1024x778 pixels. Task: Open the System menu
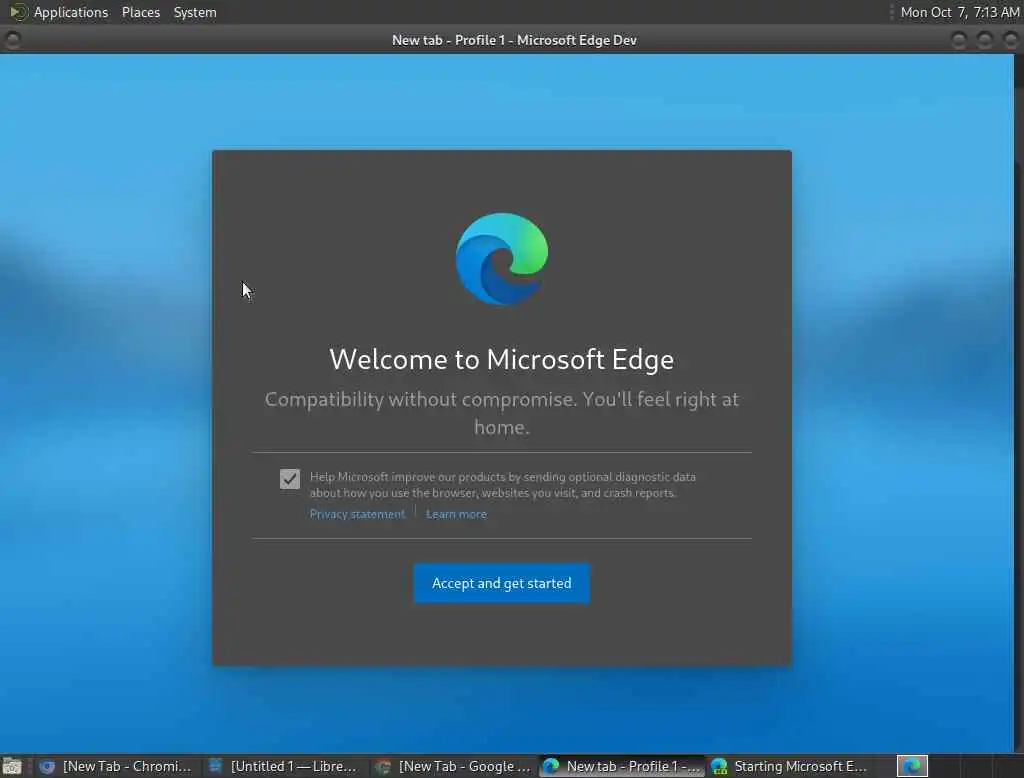195,12
